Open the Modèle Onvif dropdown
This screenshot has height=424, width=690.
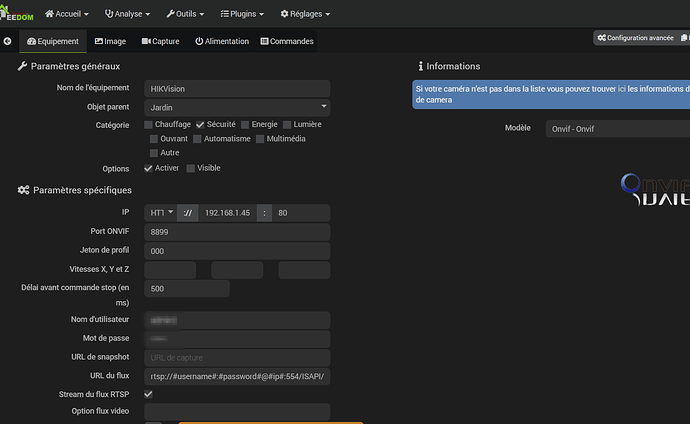618,129
